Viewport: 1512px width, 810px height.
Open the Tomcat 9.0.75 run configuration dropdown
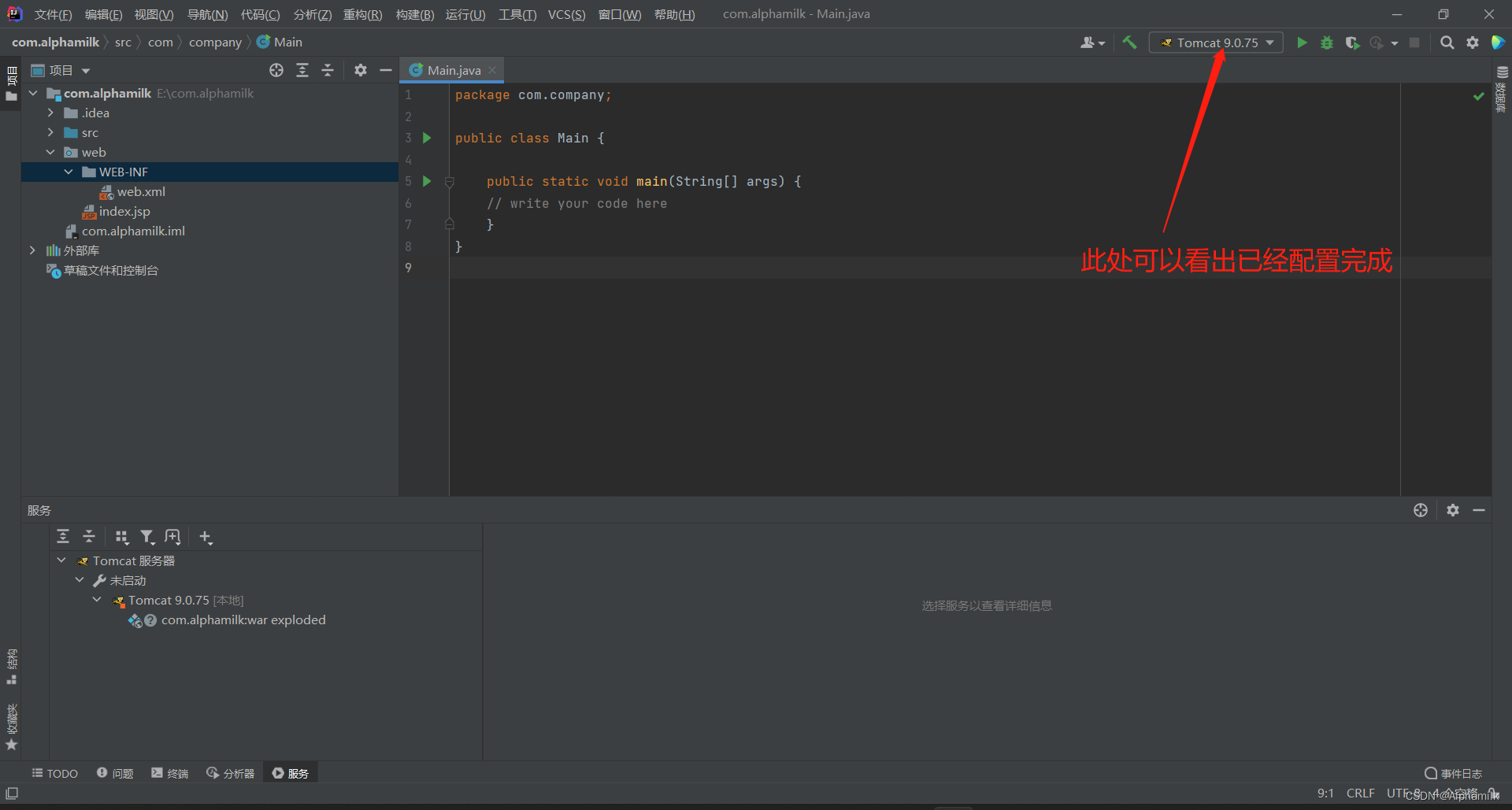click(x=1217, y=43)
